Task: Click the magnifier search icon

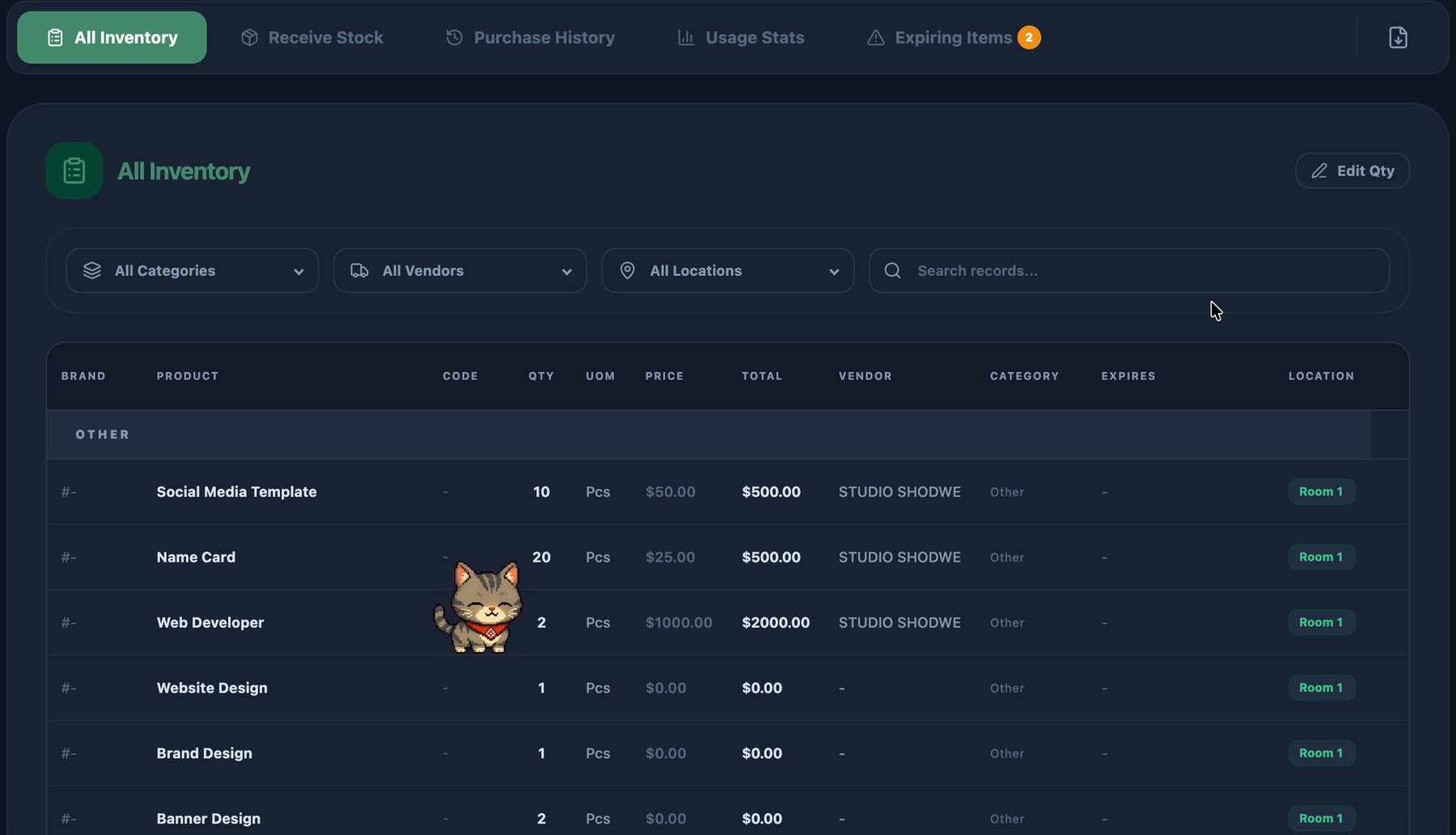Action: point(892,270)
